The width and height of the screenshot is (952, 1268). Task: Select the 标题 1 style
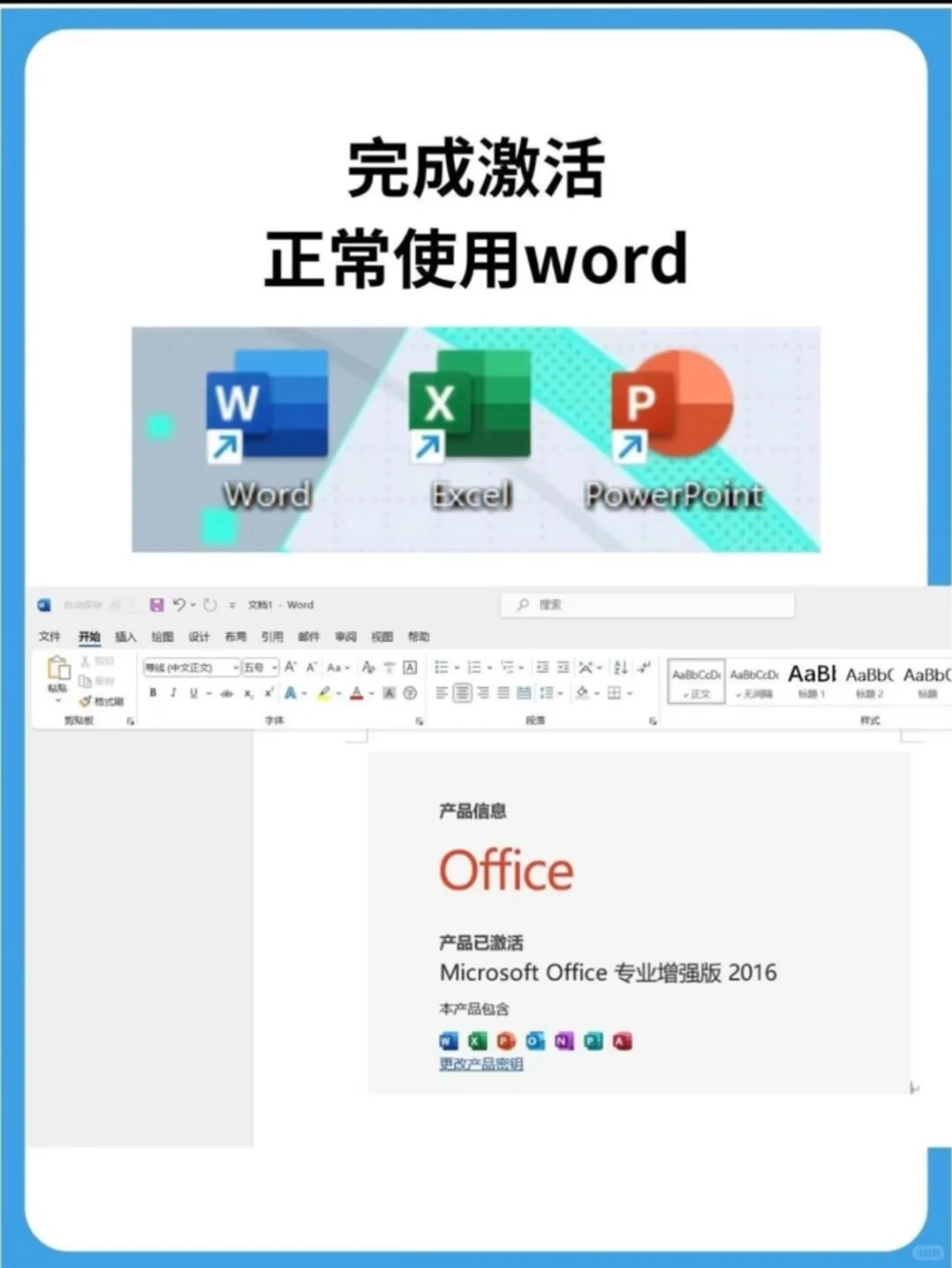pyautogui.click(x=810, y=681)
